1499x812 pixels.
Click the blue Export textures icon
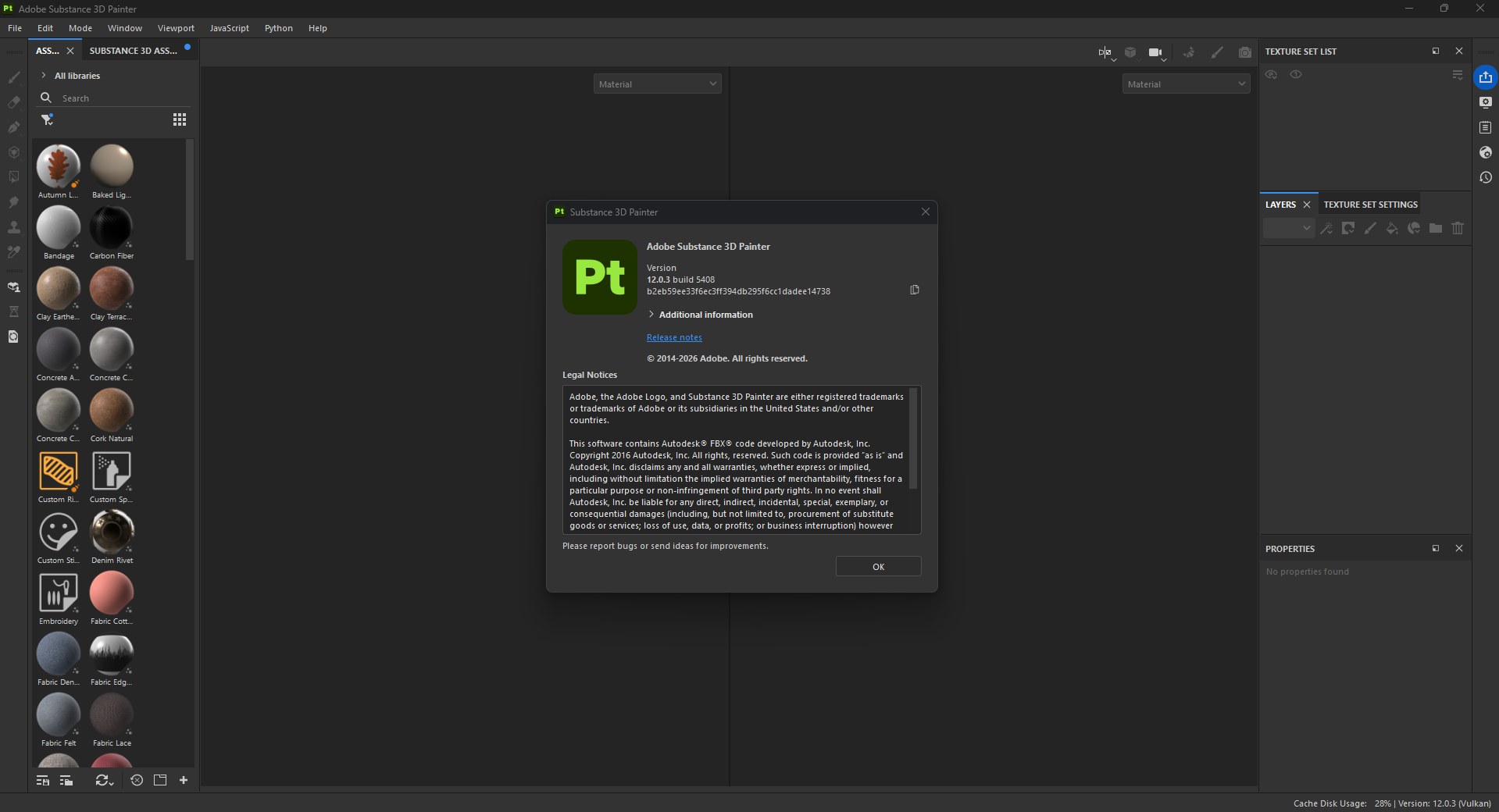[1486, 77]
